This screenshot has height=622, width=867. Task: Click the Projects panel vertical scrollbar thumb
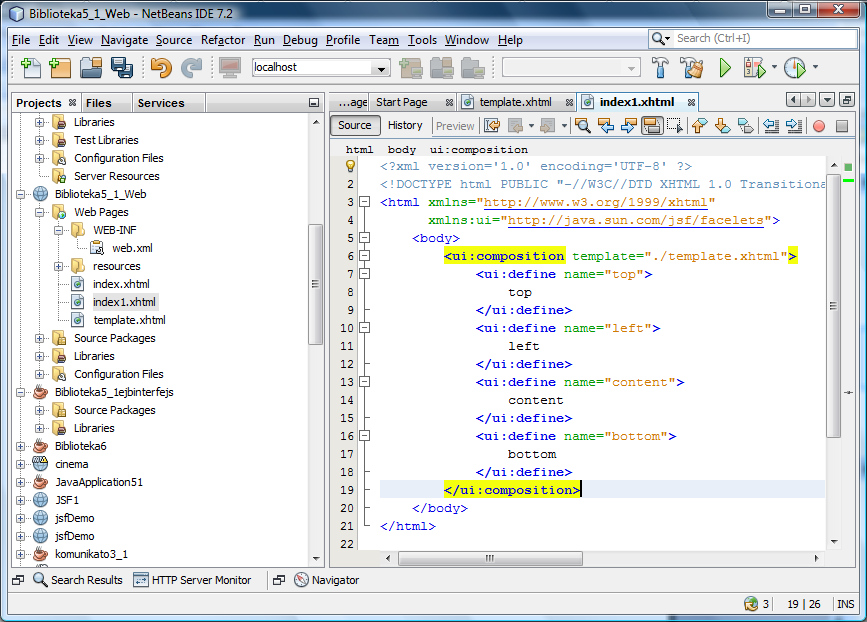click(x=315, y=284)
